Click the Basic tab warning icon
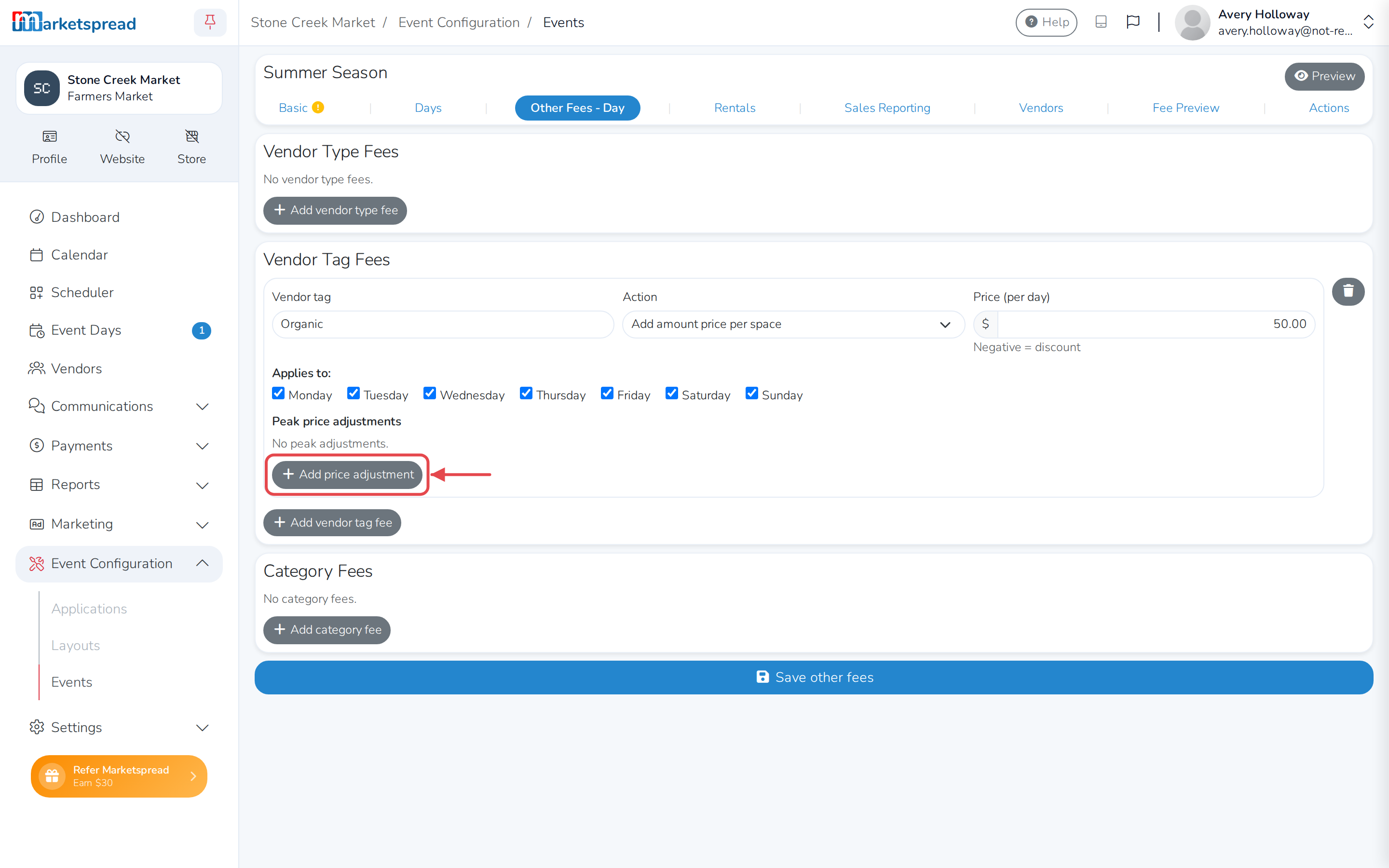Screen dimensions: 1389x868 (318, 108)
